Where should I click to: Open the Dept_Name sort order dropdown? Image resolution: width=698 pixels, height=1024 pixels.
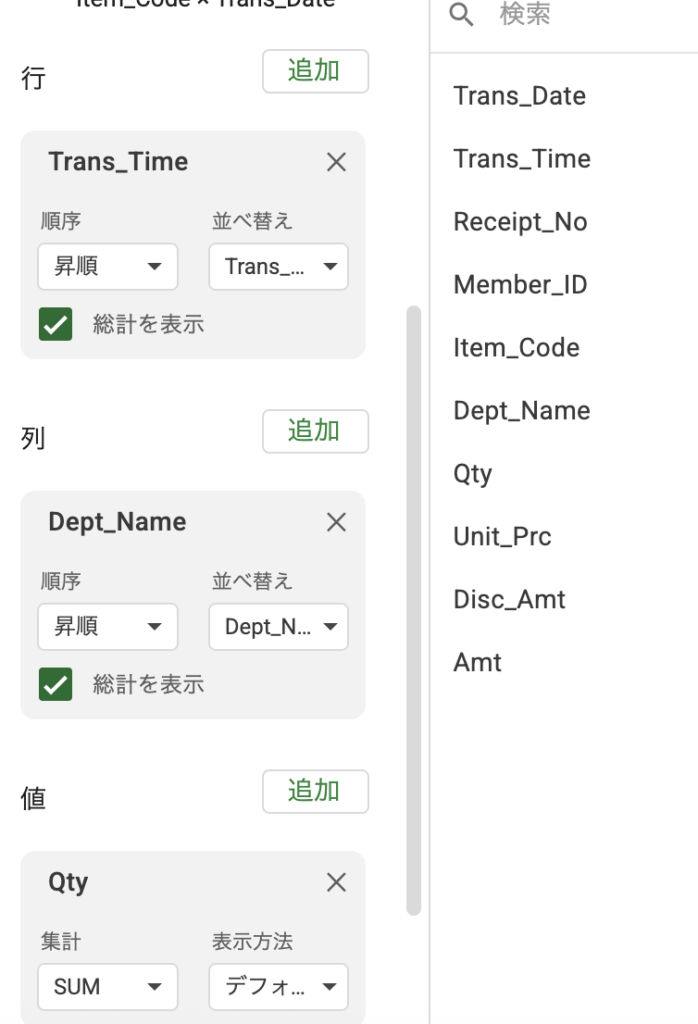point(108,627)
